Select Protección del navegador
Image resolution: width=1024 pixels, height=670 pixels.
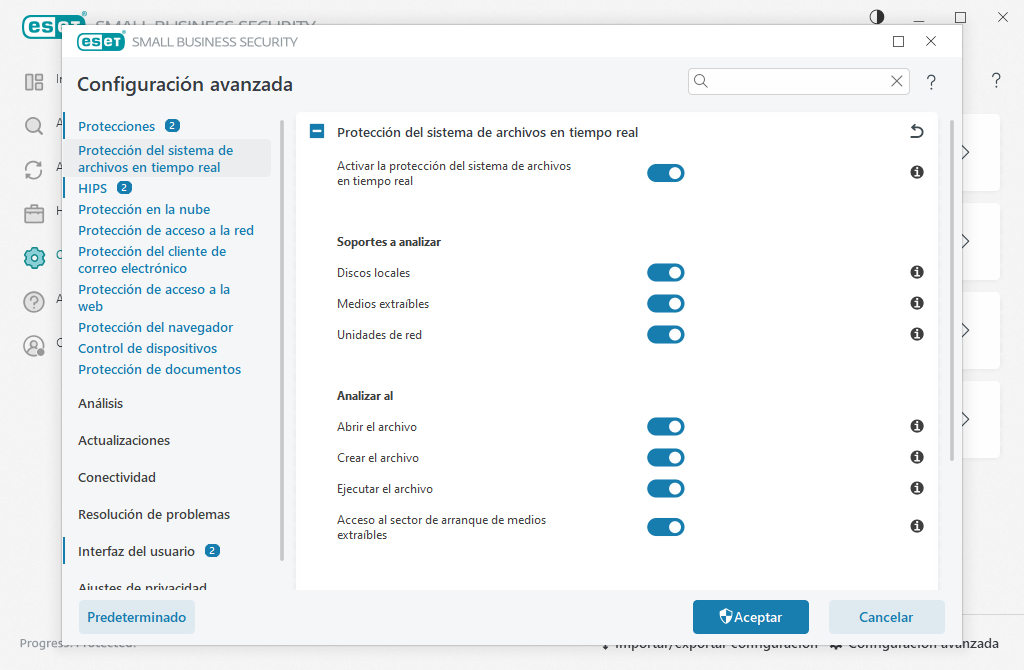click(155, 327)
